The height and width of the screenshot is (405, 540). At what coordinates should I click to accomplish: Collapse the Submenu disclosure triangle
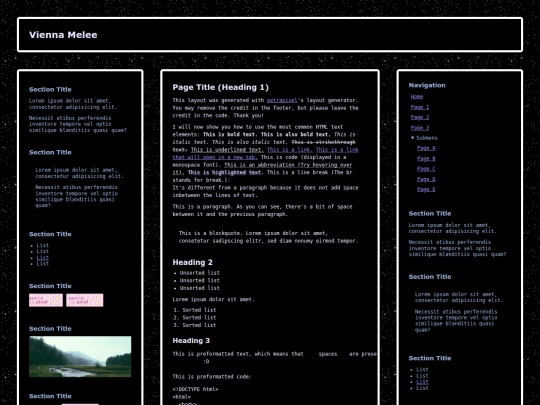click(x=413, y=138)
